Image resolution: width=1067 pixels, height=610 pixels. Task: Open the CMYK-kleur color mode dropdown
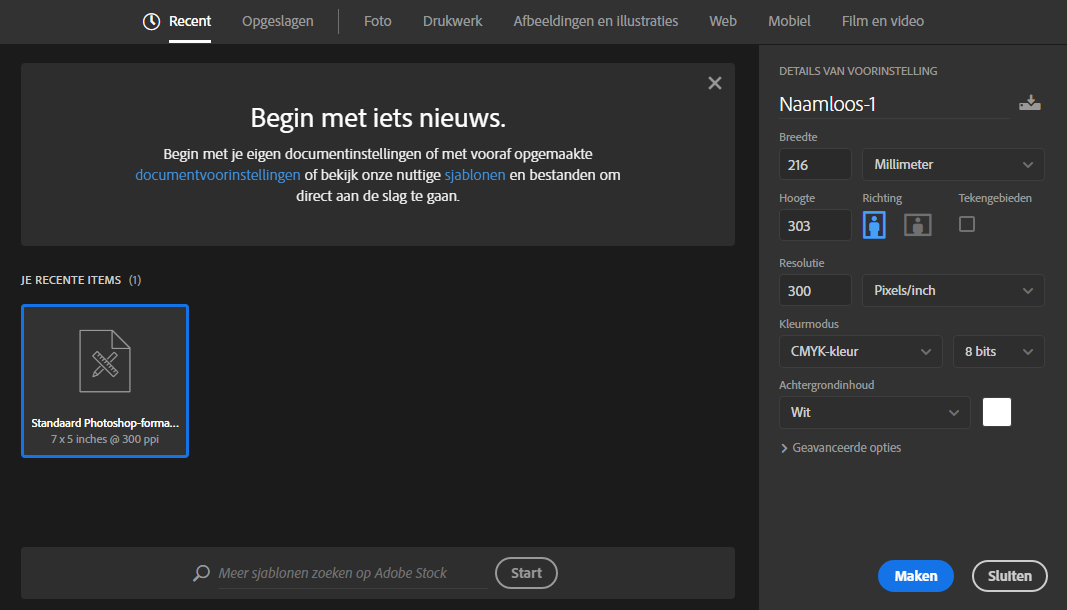coord(860,351)
